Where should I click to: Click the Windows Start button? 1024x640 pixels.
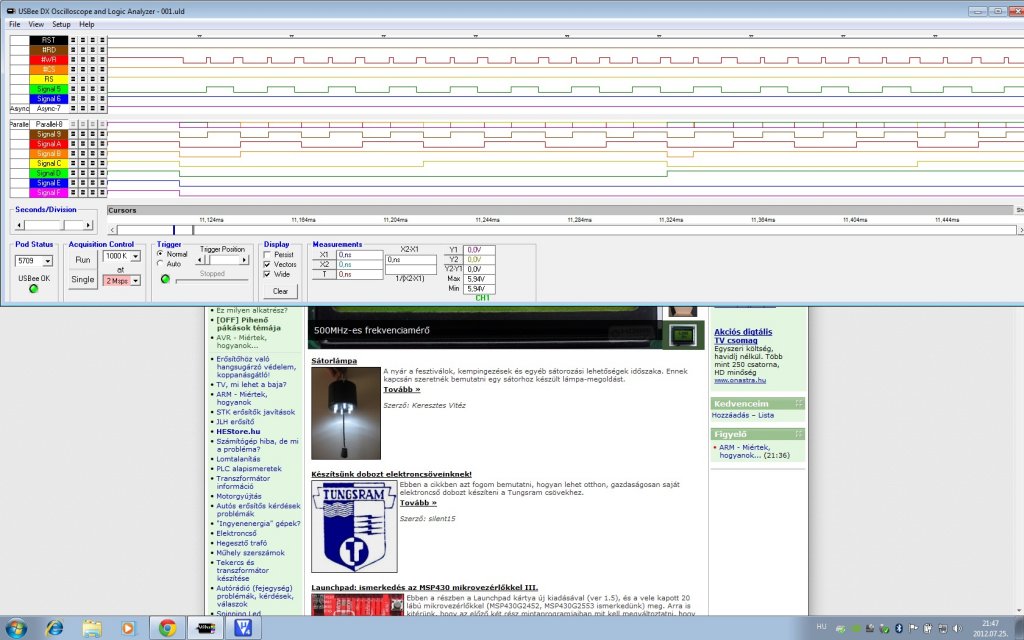point(17,628)
